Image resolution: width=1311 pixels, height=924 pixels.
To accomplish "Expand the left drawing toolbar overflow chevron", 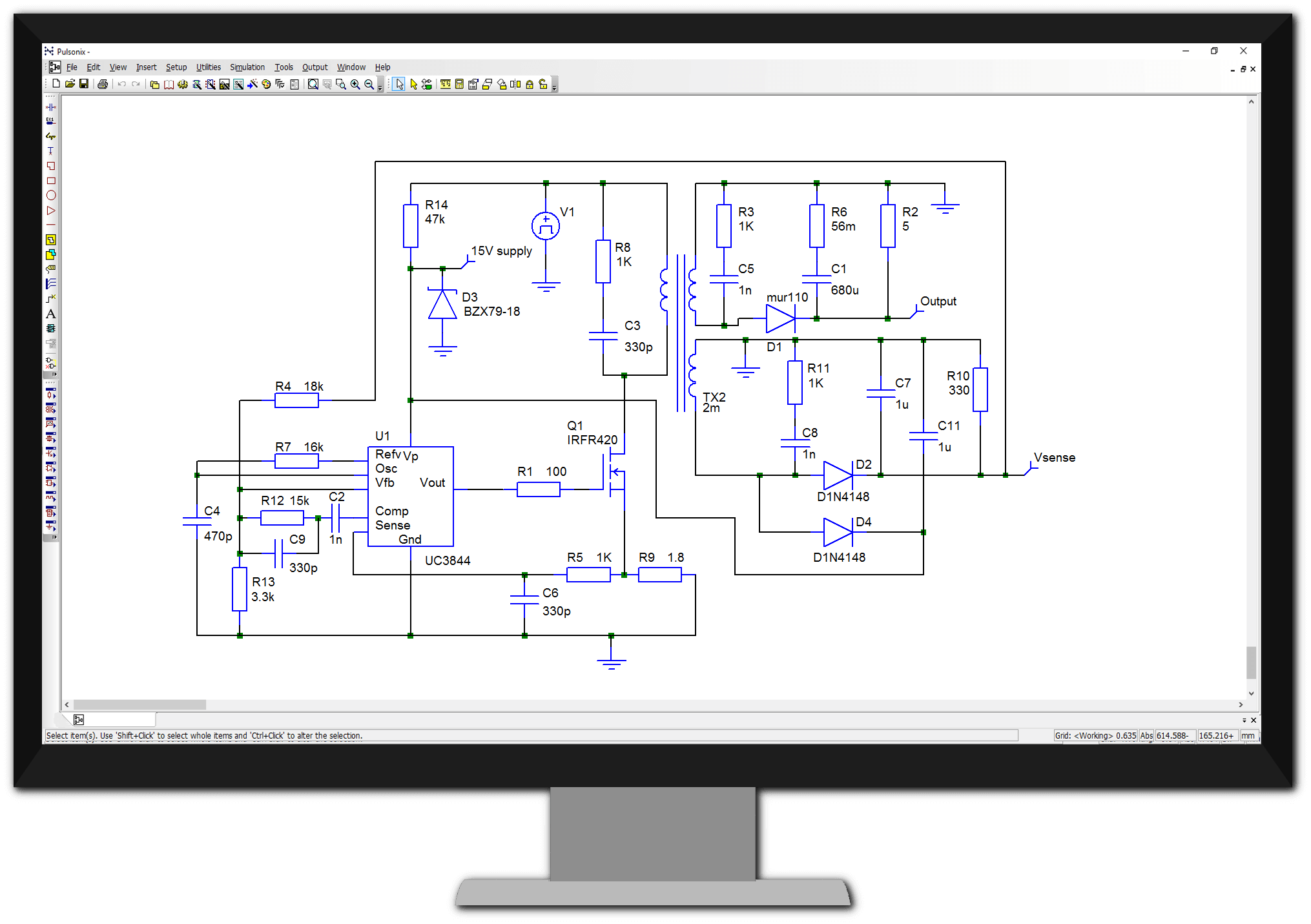I will (54, 375).
